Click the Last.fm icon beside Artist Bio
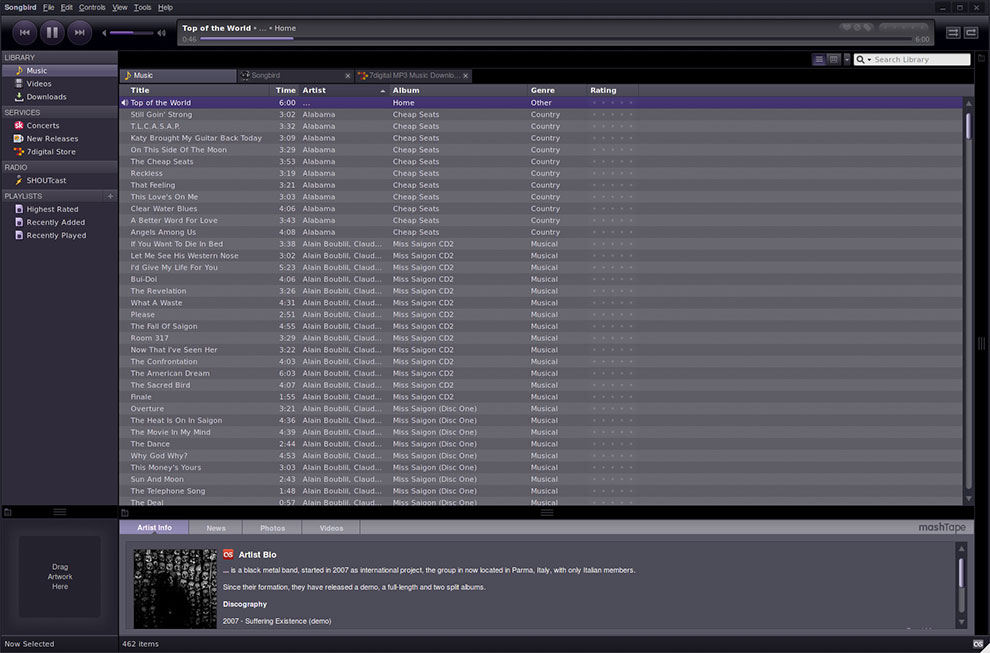 228,554
